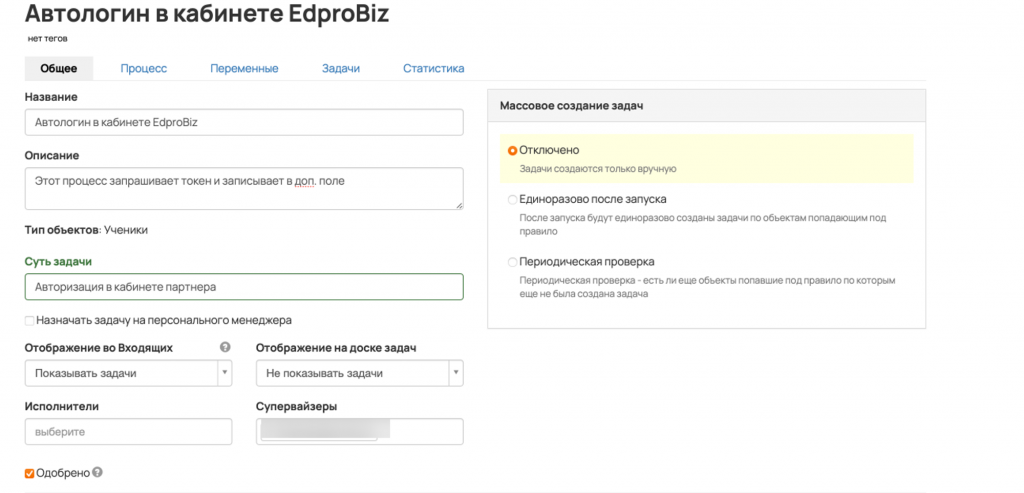Uncheck the Одобрено checkbox
This screenshot has width=1024, height=493.
(x=29, y=473)
